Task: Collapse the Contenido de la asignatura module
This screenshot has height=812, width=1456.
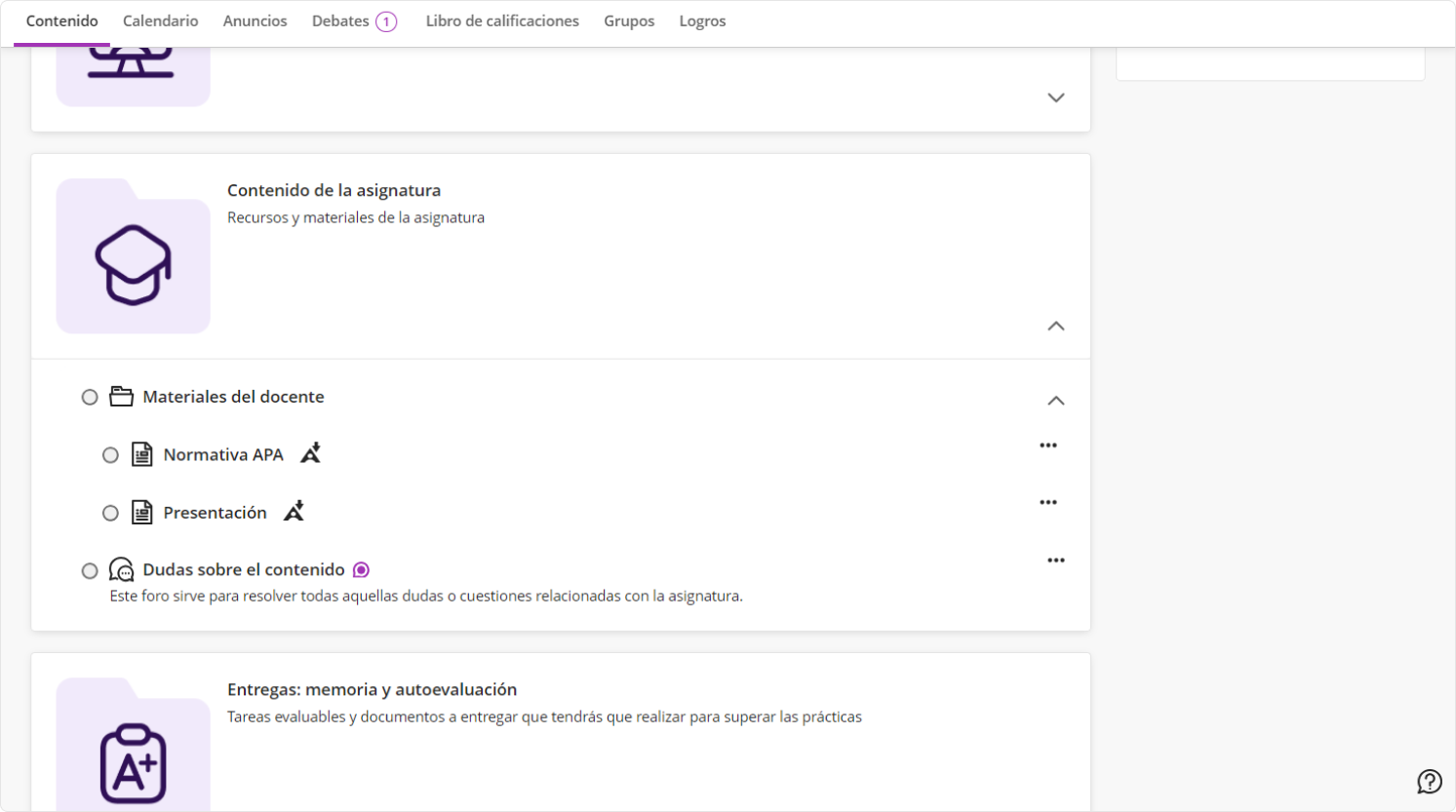Action: 1055,327
